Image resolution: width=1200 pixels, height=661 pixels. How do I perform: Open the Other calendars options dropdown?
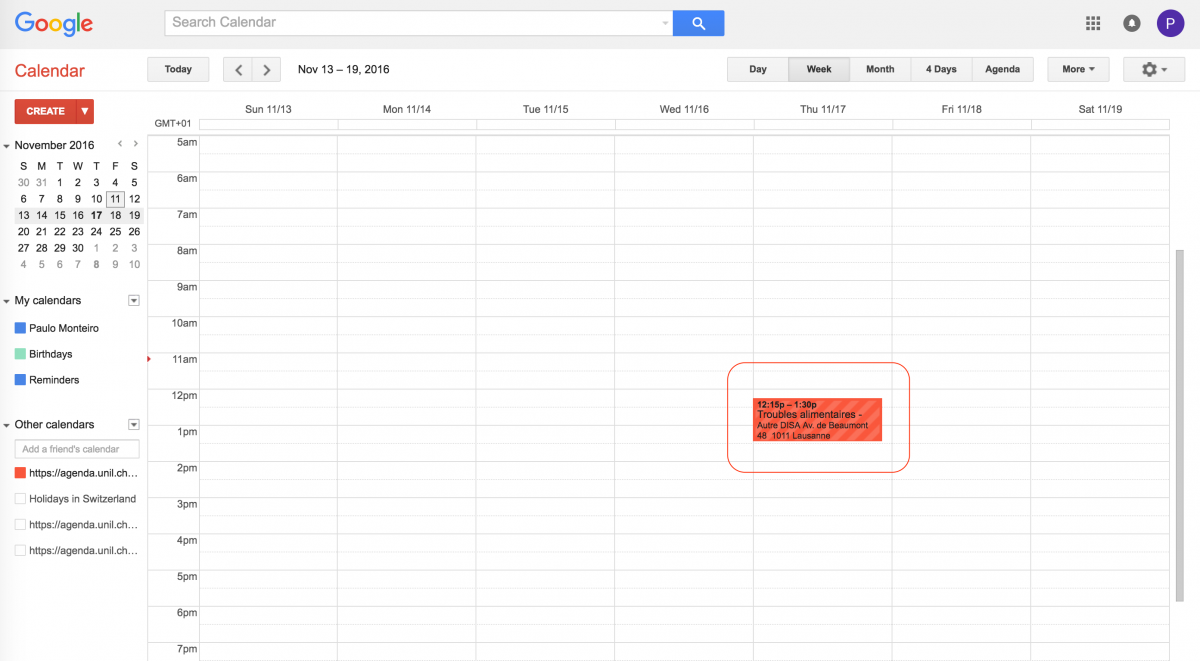(x=134, y=424)
